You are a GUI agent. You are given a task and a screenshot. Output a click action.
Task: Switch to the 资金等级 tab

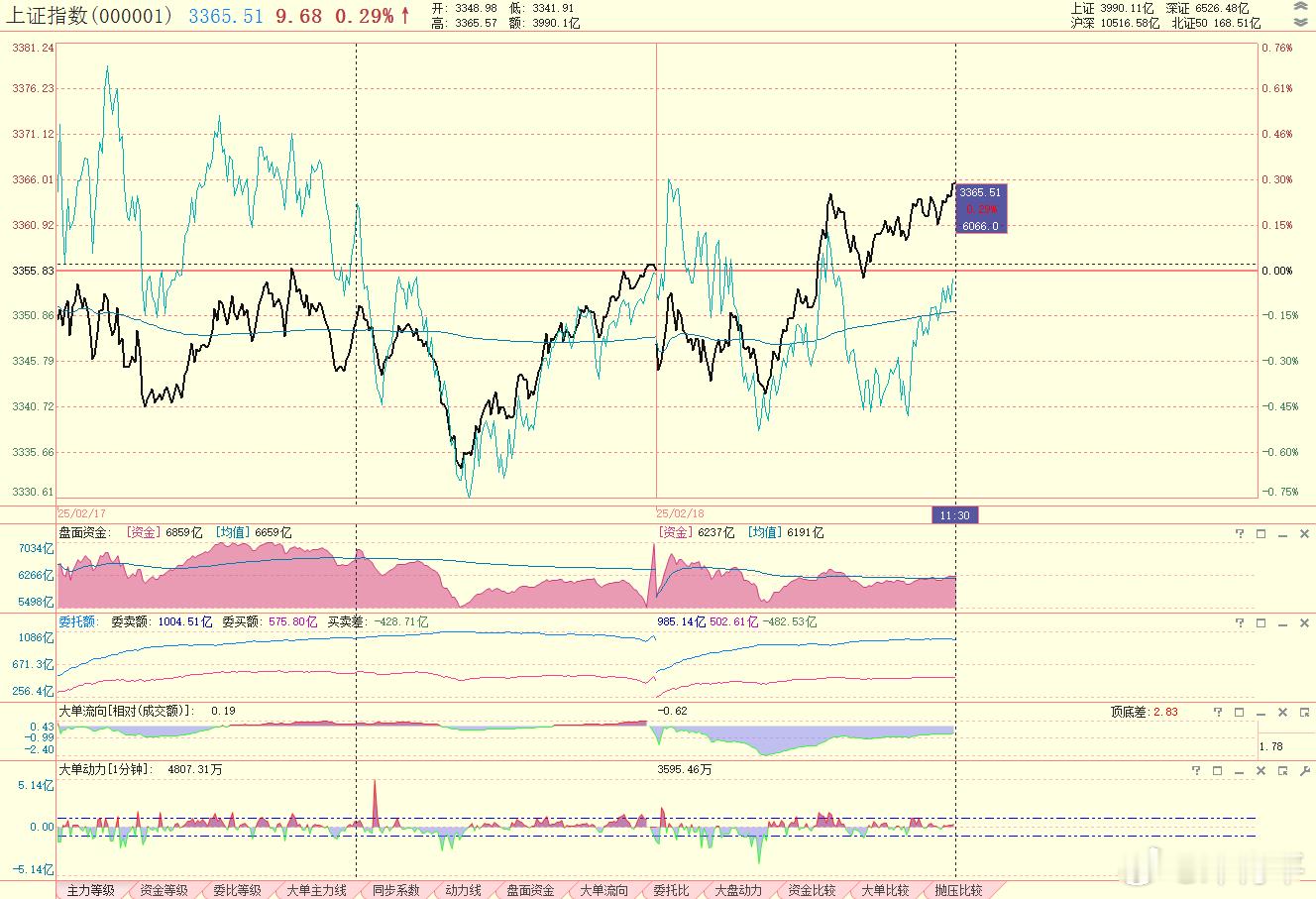(x=164, y=890)
